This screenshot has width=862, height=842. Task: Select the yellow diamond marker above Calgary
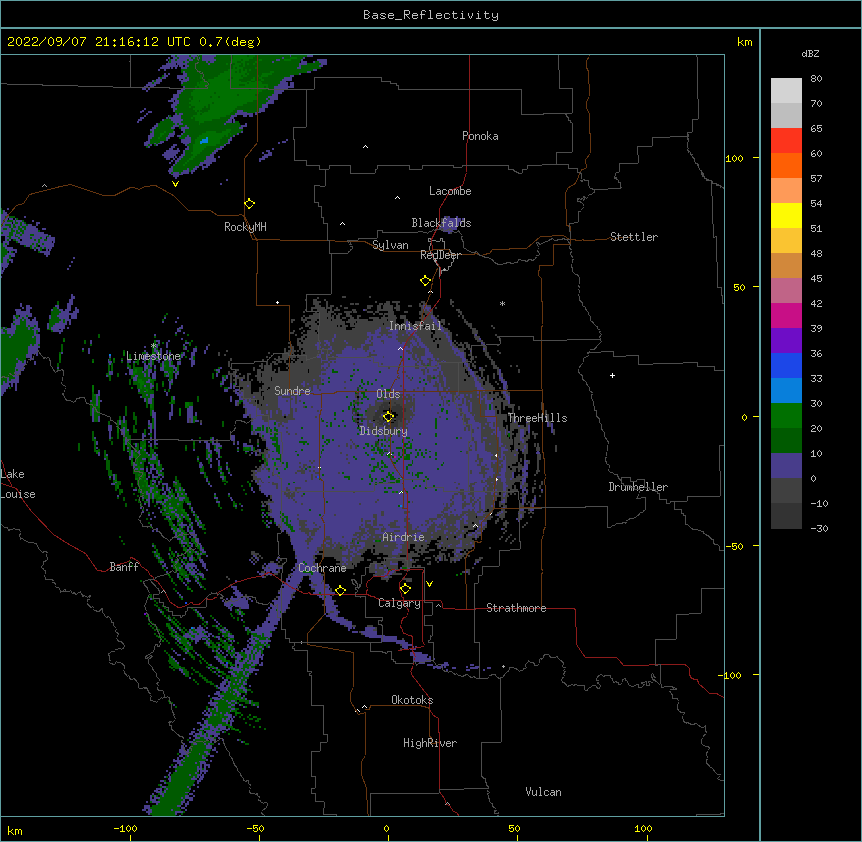click(x=405, y=589)
